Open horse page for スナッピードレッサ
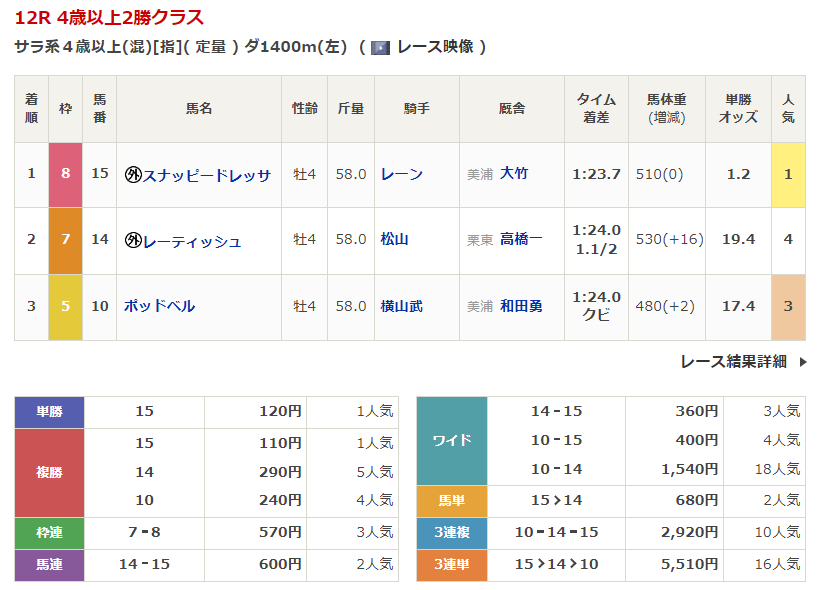Image resolution: width=819 pixels, height=590 pixels. (x=207, y=175)
